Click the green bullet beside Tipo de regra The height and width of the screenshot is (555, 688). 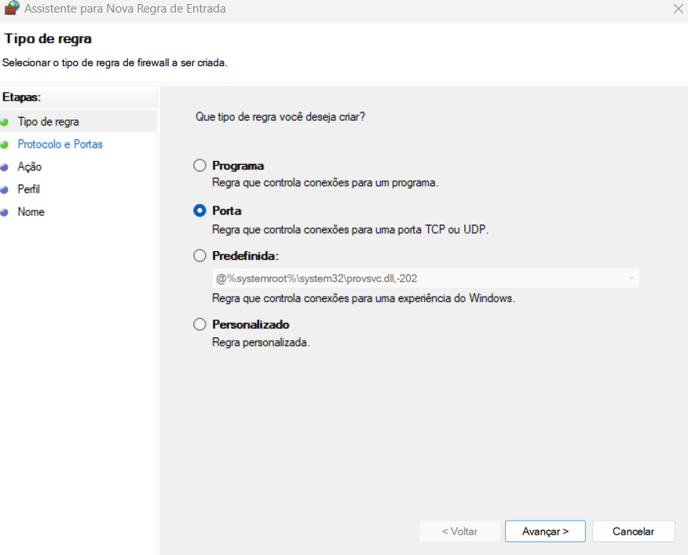pyautogui.click(x=4, y=122)
